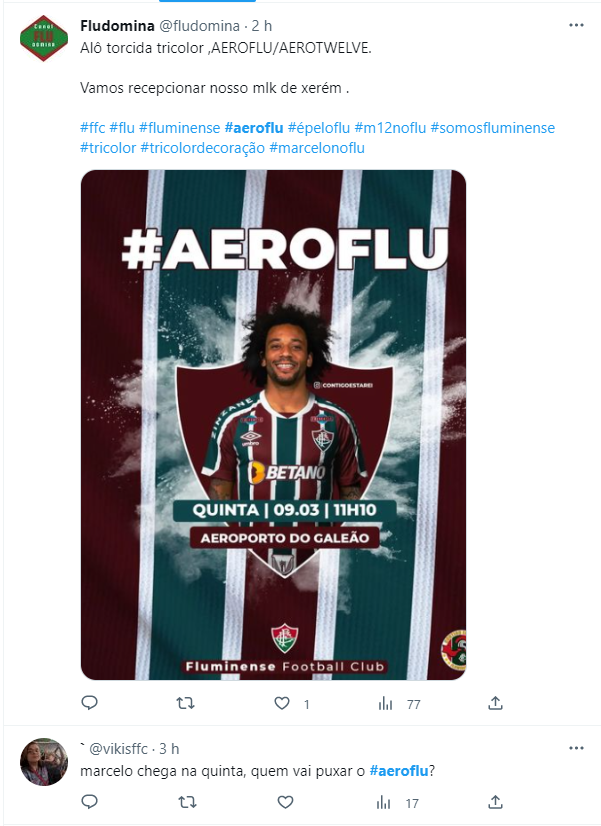
Task: Open more options on @vikisffc tweet
Action: [576, 748]
